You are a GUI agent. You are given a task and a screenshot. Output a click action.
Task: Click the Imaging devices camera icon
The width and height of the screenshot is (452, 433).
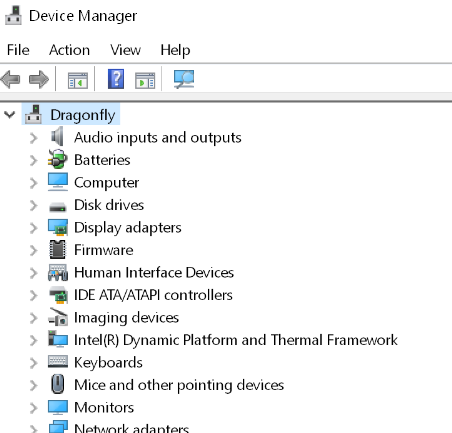pyautogui.click(x=58, y=317)
